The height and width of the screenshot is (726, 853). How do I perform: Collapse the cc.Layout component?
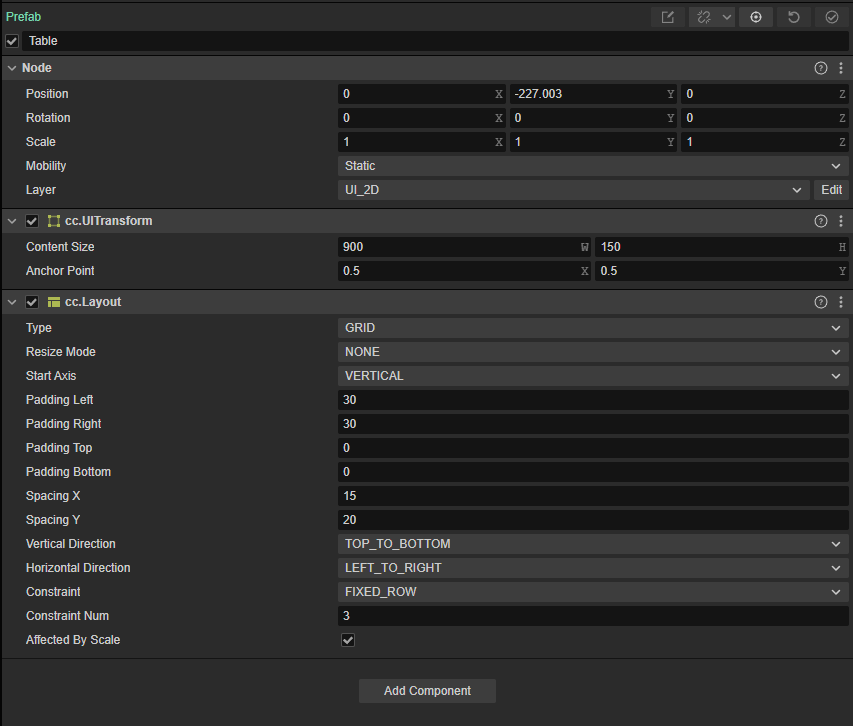12,302
